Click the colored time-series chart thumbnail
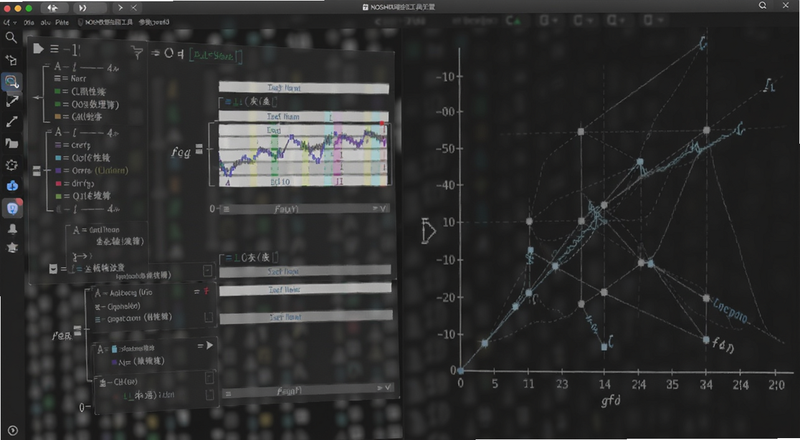This screenshot has width=800, height=440. click(305, 155)
